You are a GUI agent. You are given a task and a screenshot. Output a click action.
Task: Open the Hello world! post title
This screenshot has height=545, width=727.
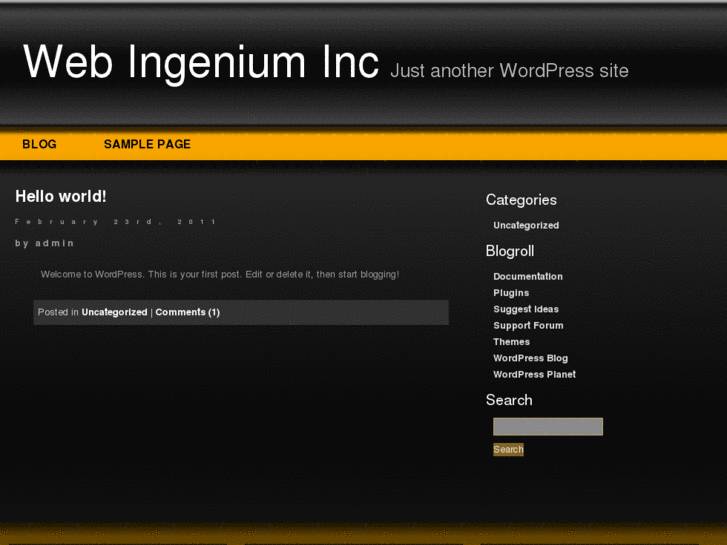click(61, 196)
